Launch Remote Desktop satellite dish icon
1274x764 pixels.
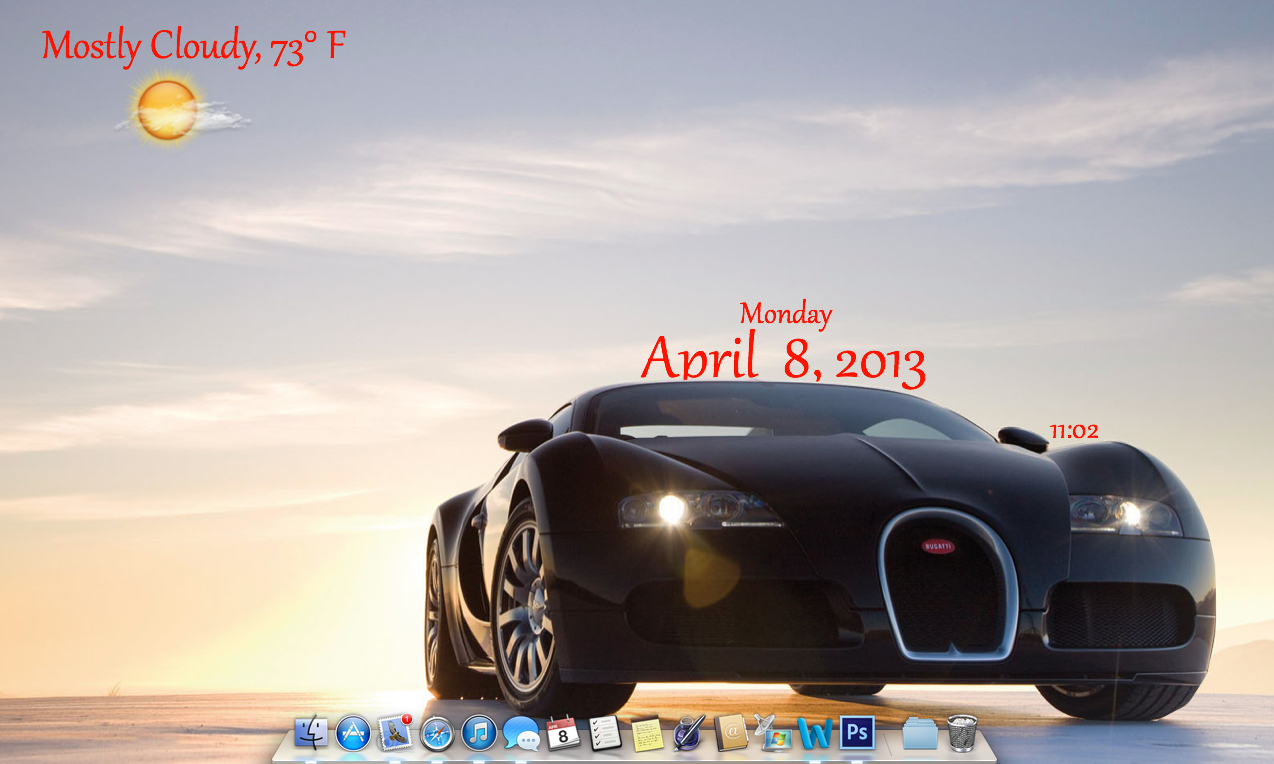(773, 733)
